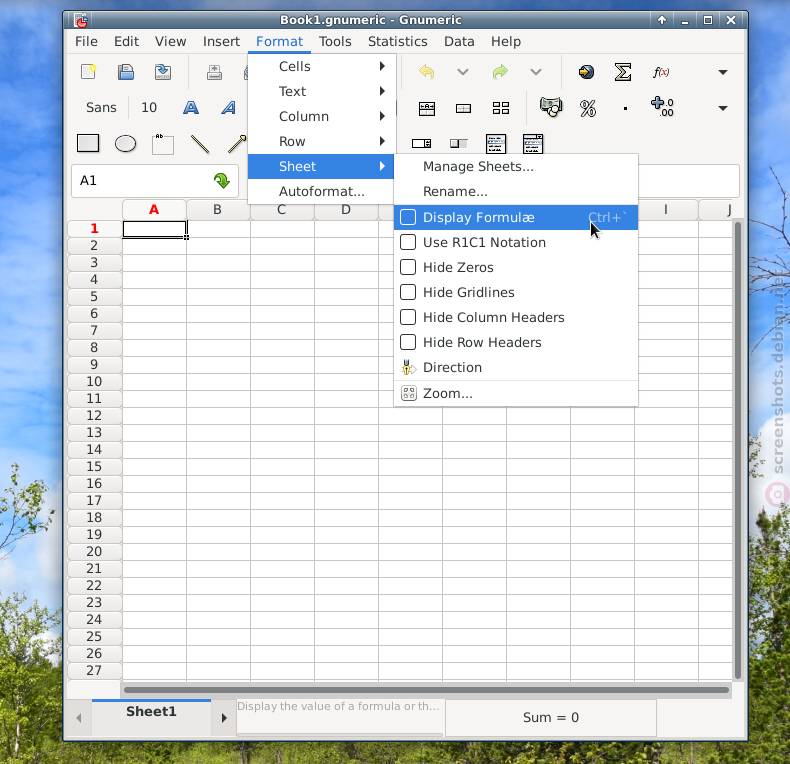The width and height of the screenshot is (790, 764).
Task: Click the Undo arrow icon
Action: tap(426, 72)
